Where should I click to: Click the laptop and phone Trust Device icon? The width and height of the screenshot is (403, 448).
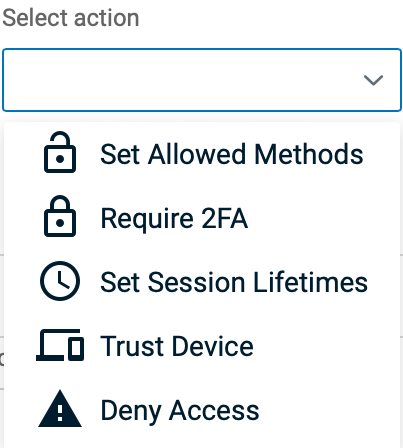tap(60, 345)
